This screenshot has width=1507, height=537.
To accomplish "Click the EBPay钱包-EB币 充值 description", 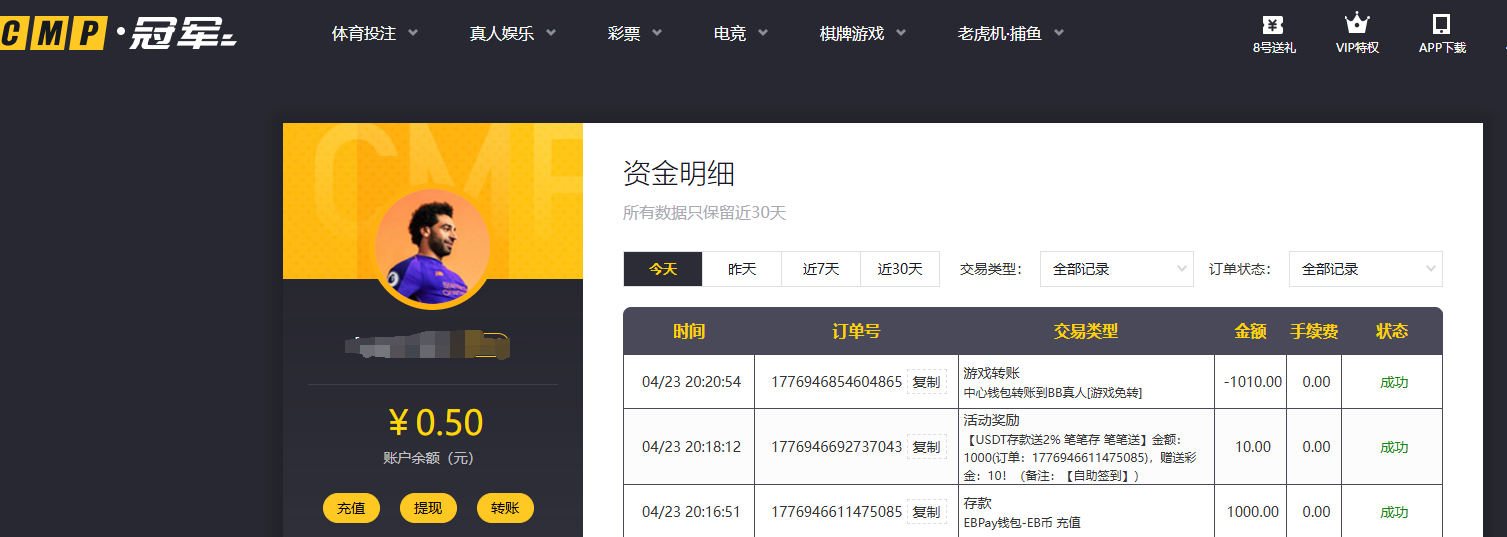I will pyautogui.click(x=1022, y=522).
